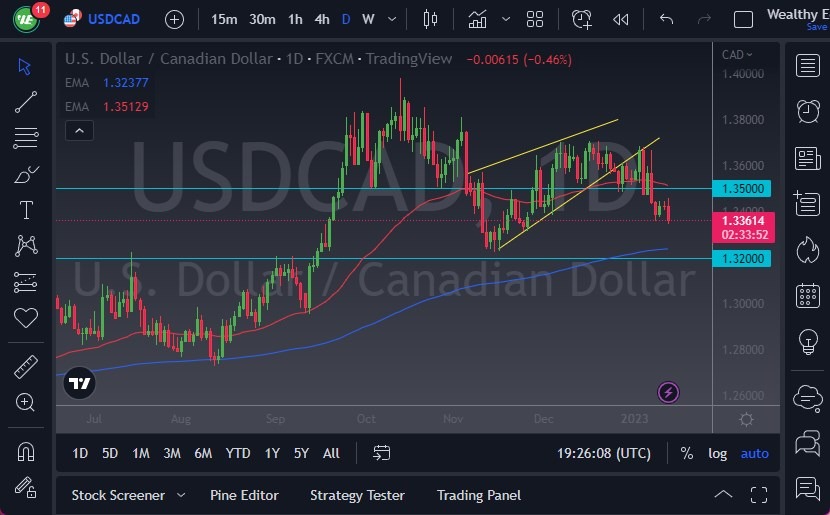Set the date range to All
This screenshot has width=830, height=515.
coord(331,453)
